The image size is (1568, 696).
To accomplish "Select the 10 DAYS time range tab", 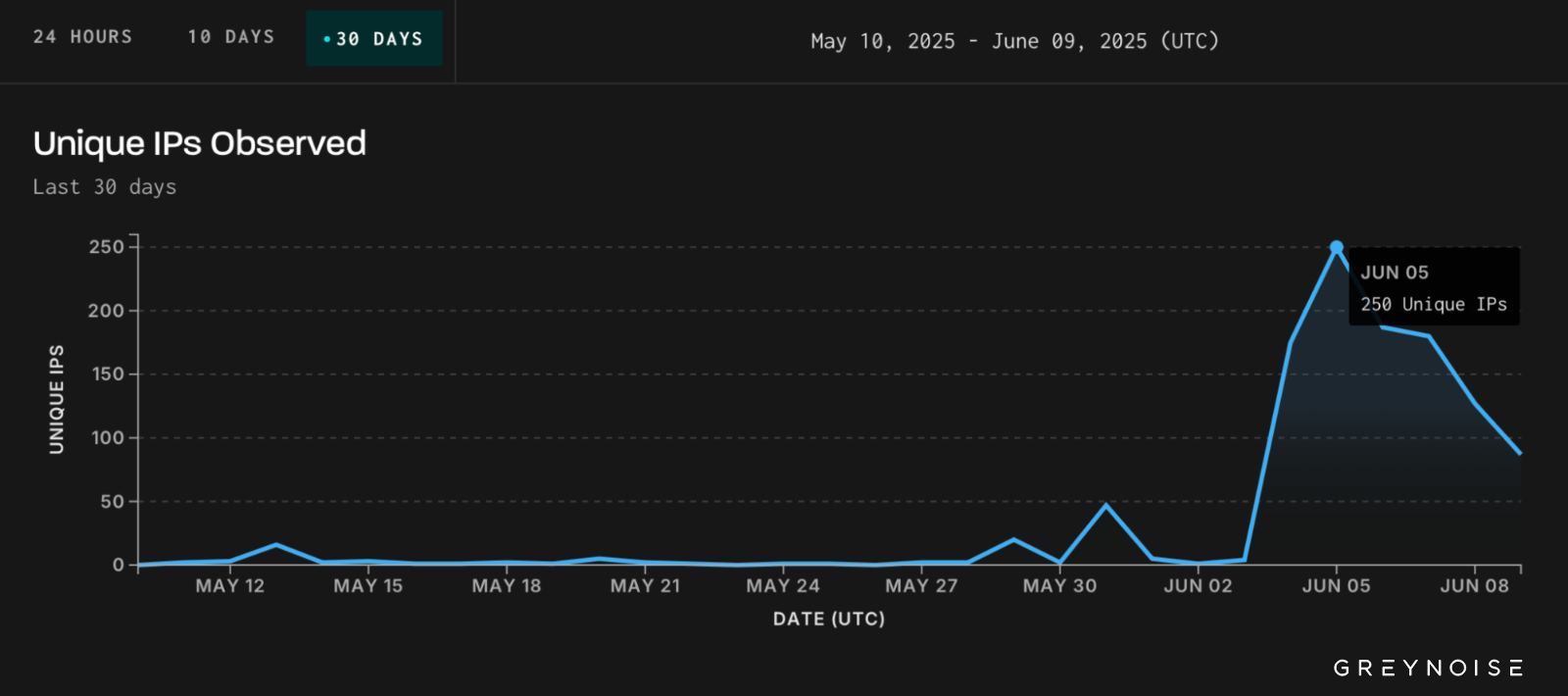I will 231,37.
